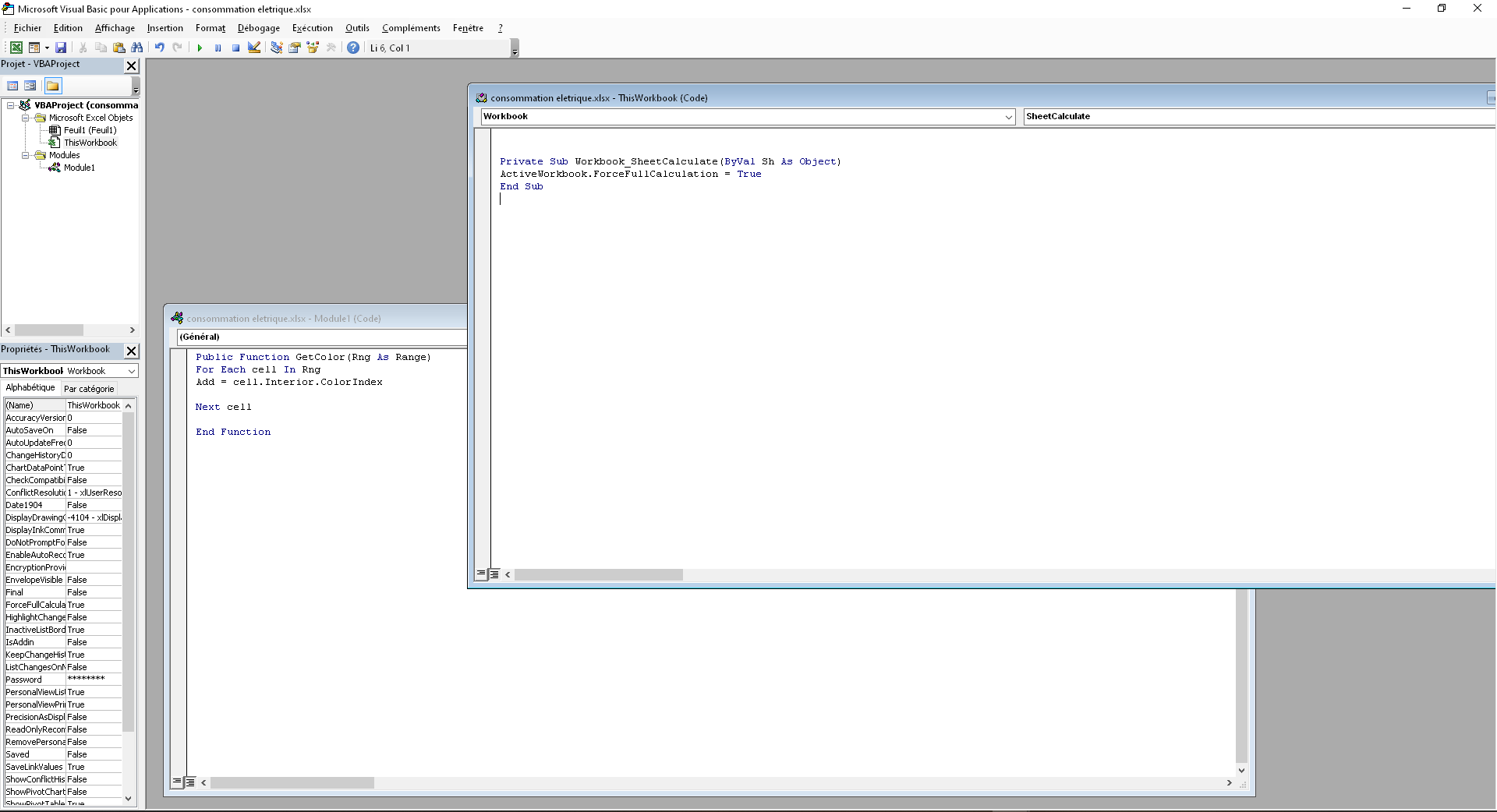Open the Débogage menu
The width and height of the screenshot is (1497, 812).
[259, 28]
